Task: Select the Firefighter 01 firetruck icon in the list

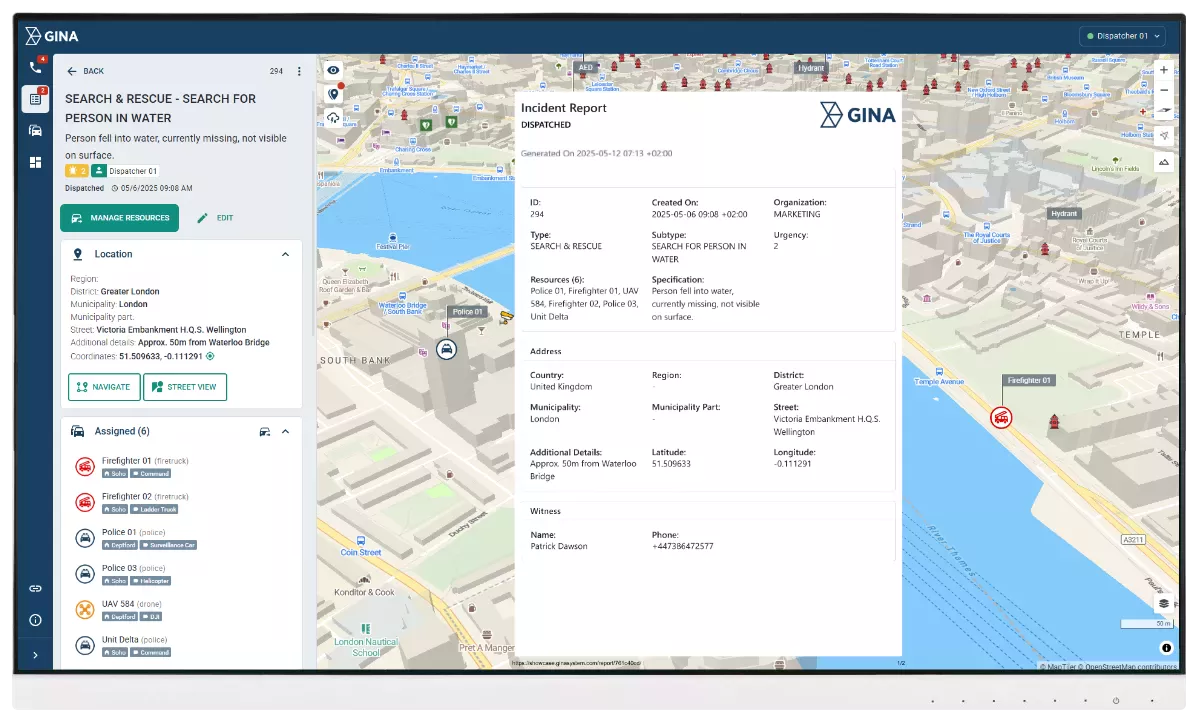Action: [x=85, y=466]
